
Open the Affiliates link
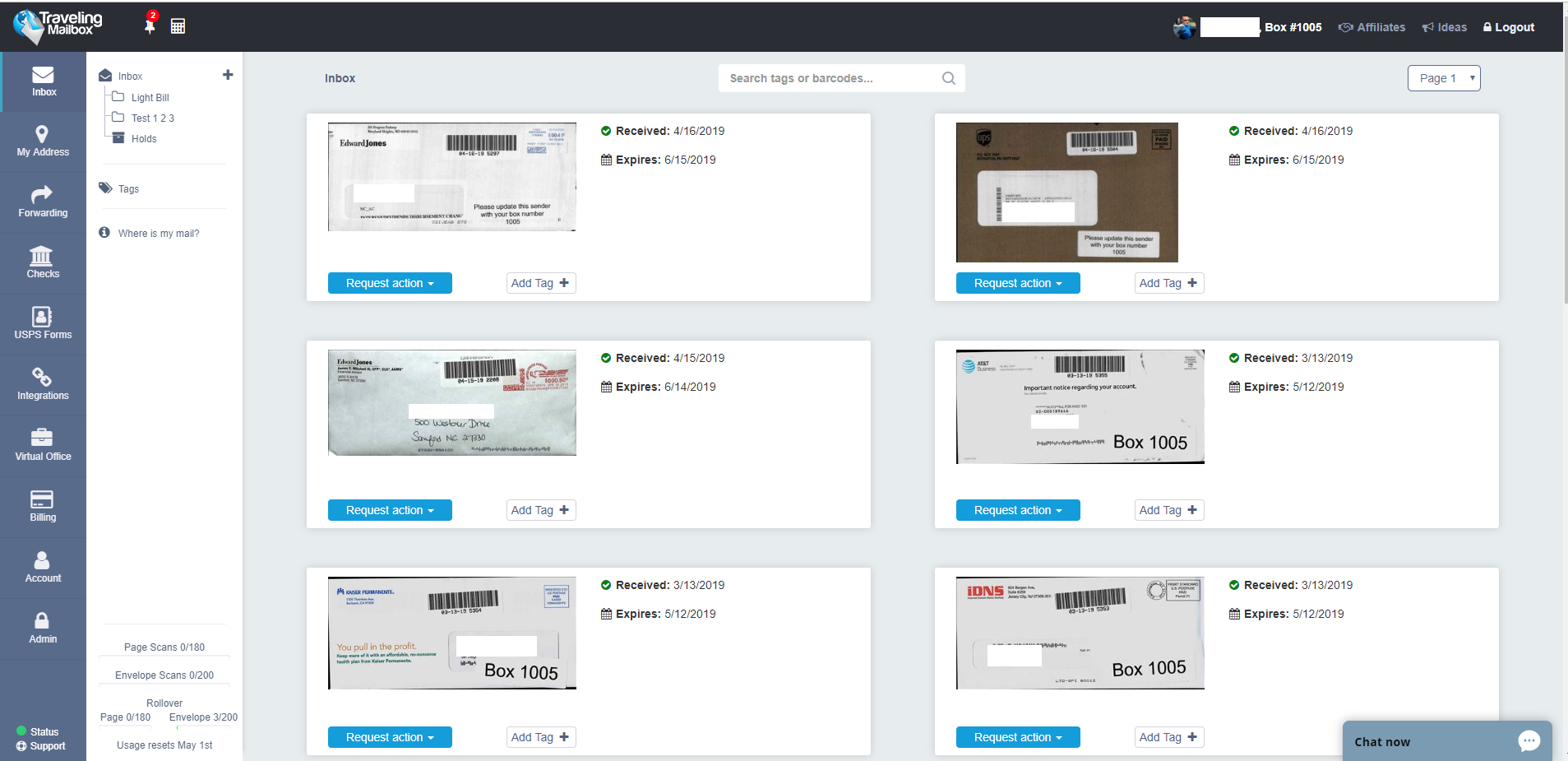click(x=1371, y=27)
